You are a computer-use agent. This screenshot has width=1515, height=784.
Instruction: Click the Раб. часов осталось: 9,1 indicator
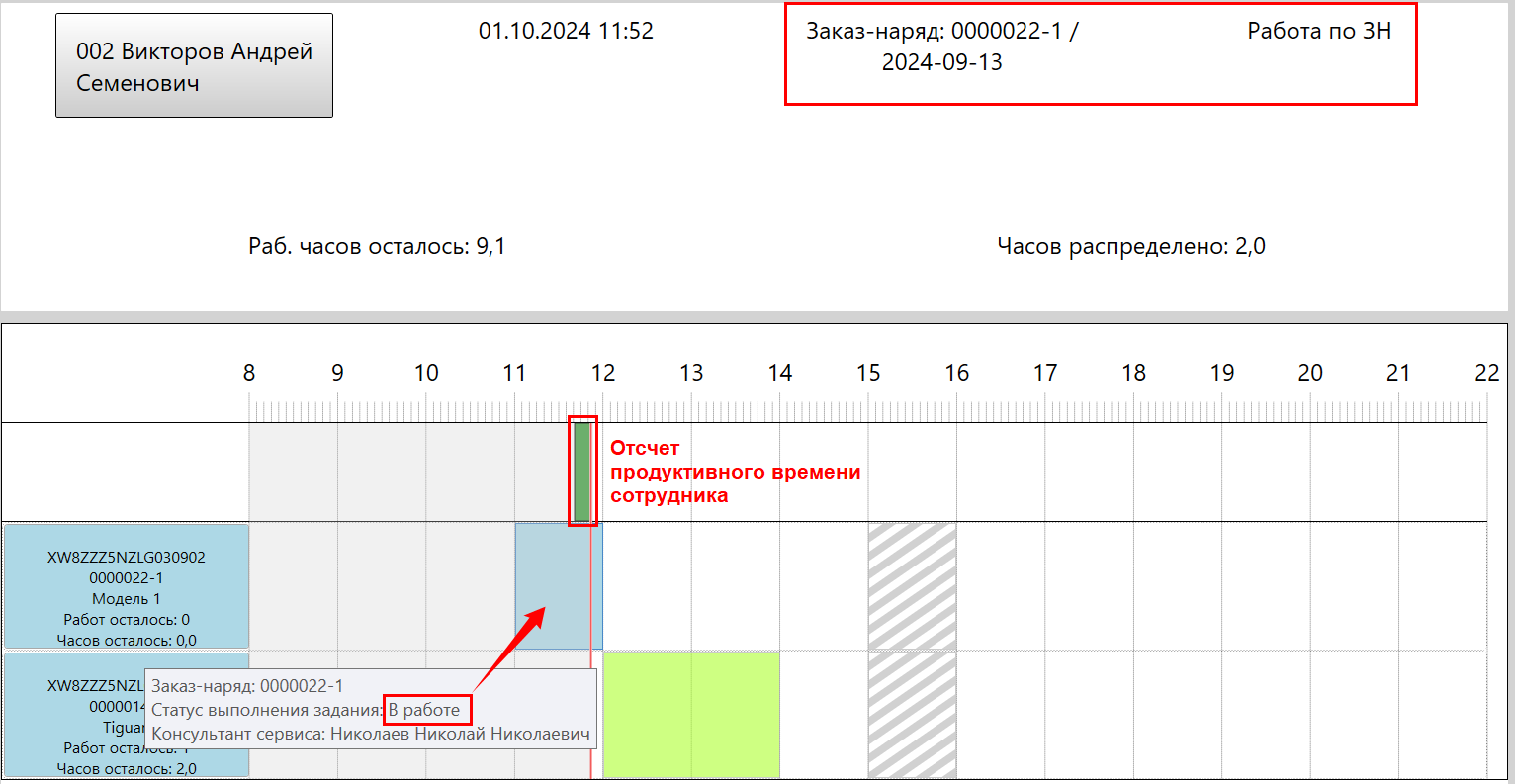pyautogui.click(x=377, y=246)
